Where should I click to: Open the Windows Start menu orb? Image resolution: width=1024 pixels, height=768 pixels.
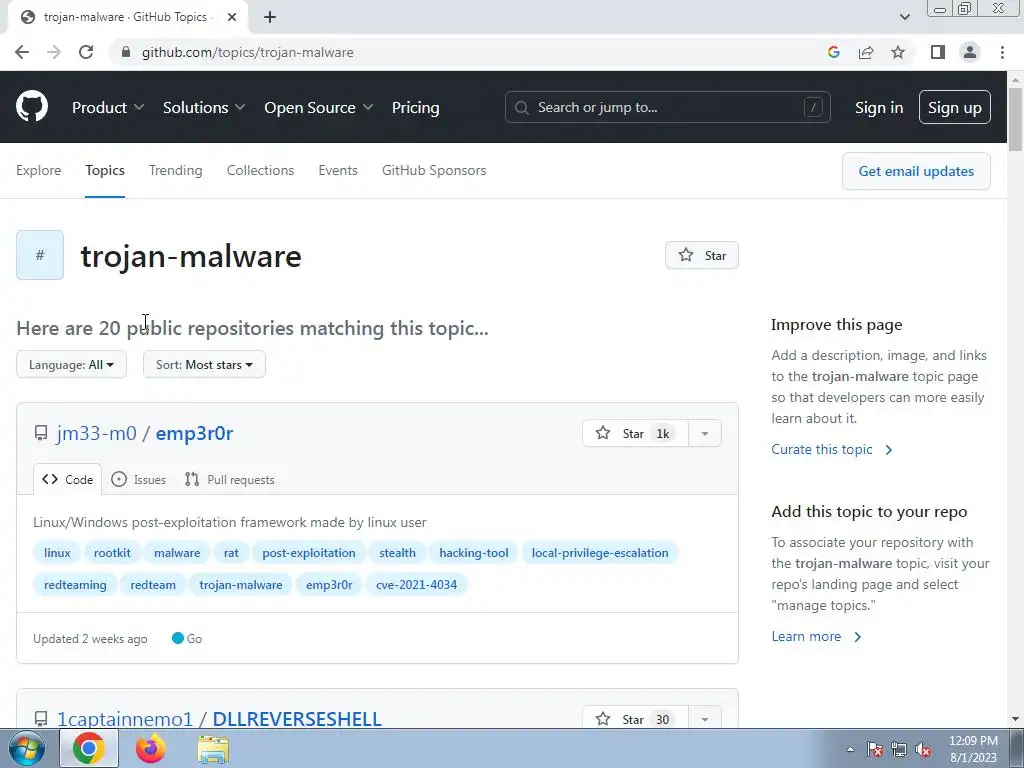27,748
